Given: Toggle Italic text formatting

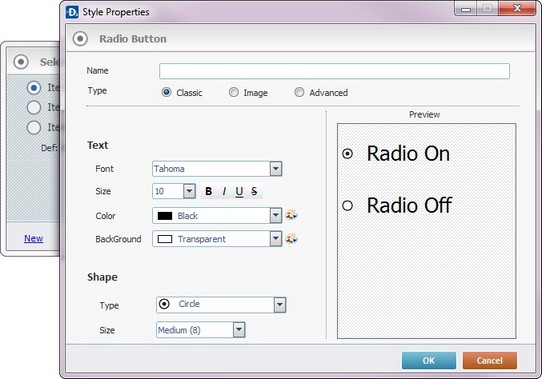Looking at the screenshot, I should click(224, 191).
